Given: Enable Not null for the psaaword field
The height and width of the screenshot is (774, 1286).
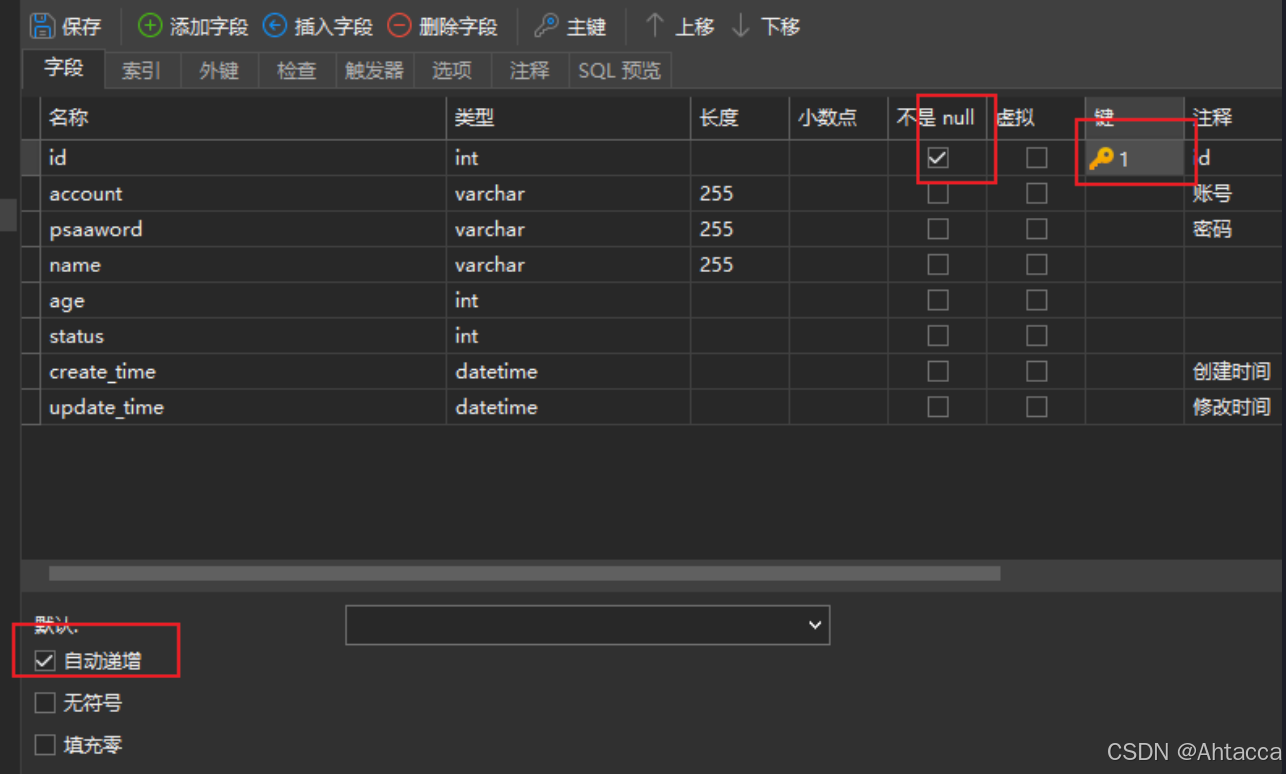Looking at the screenshot, I should pyautogui.click(x=938, y=229).
